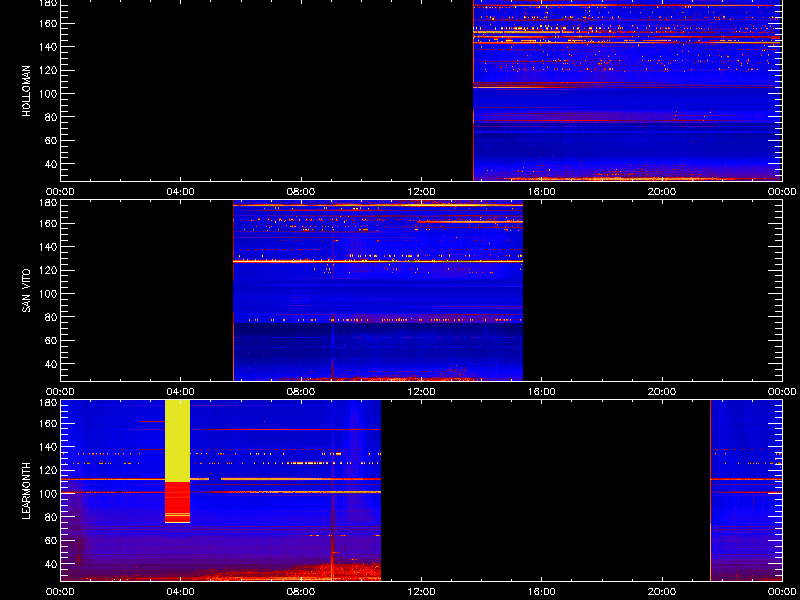The image size is (800, 600).
Task: Select the 40 tick label on LEARMONTH axis
Action: (x=50, y=564)
